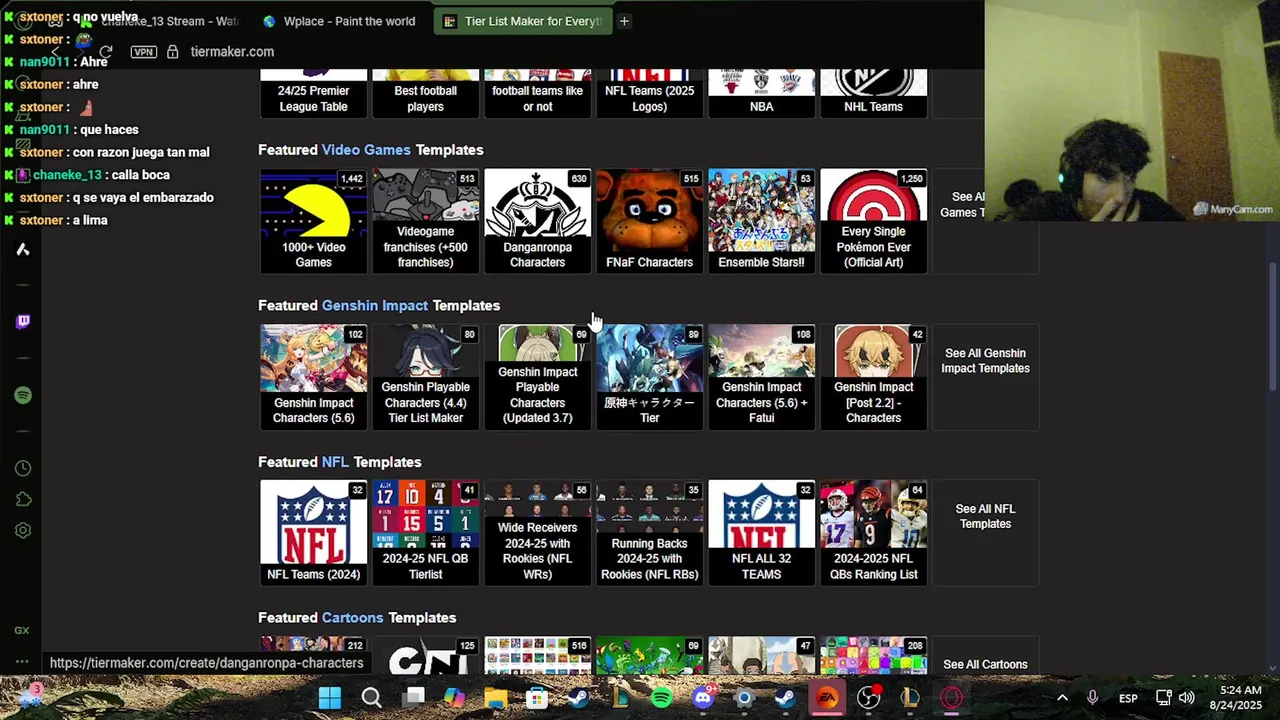Show hidden system tray icons
Viewport: 1280px width, 720px height.
click(x=1062, y=698)
